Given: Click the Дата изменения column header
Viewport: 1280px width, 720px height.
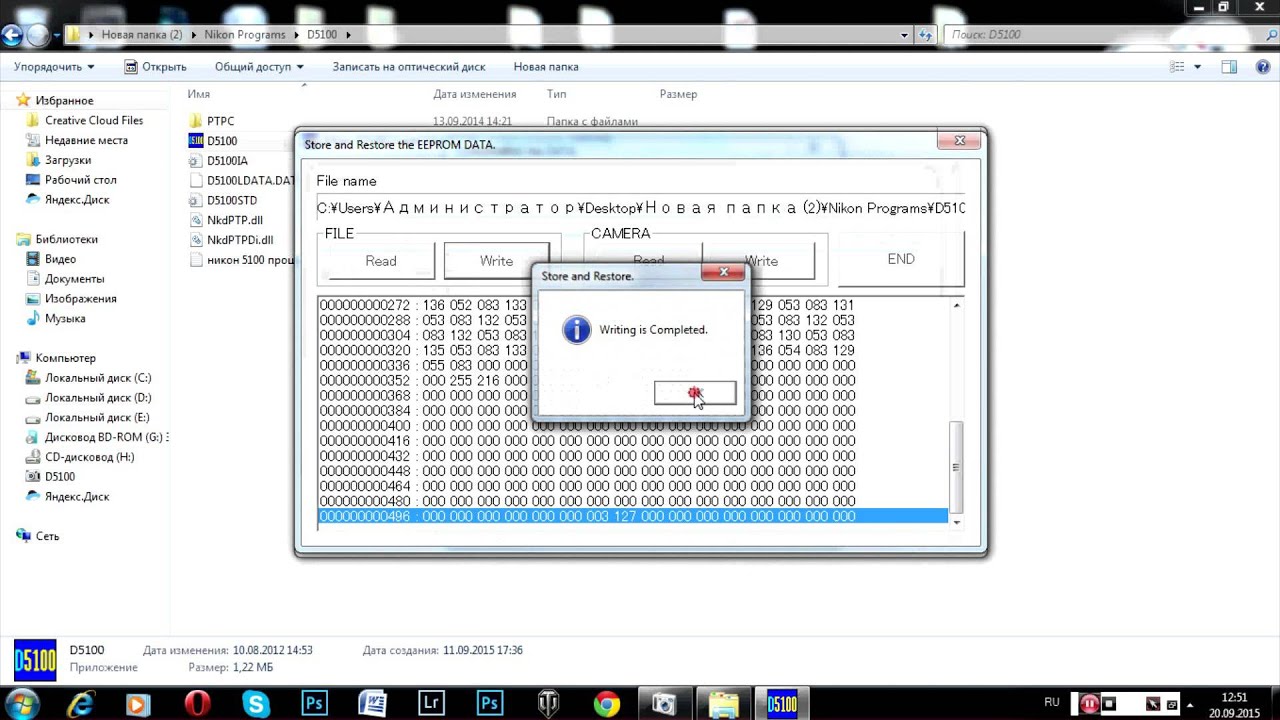Looking at the screenshot, I should pos(475,94).
